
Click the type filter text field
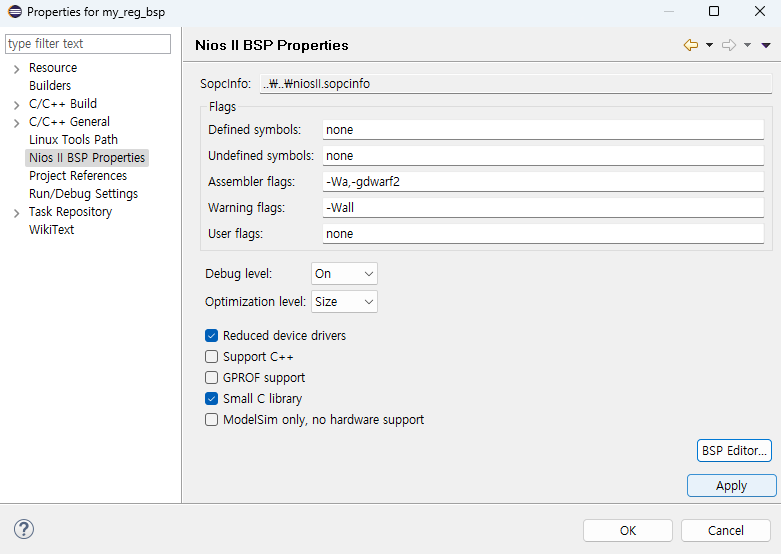[88, 44]
